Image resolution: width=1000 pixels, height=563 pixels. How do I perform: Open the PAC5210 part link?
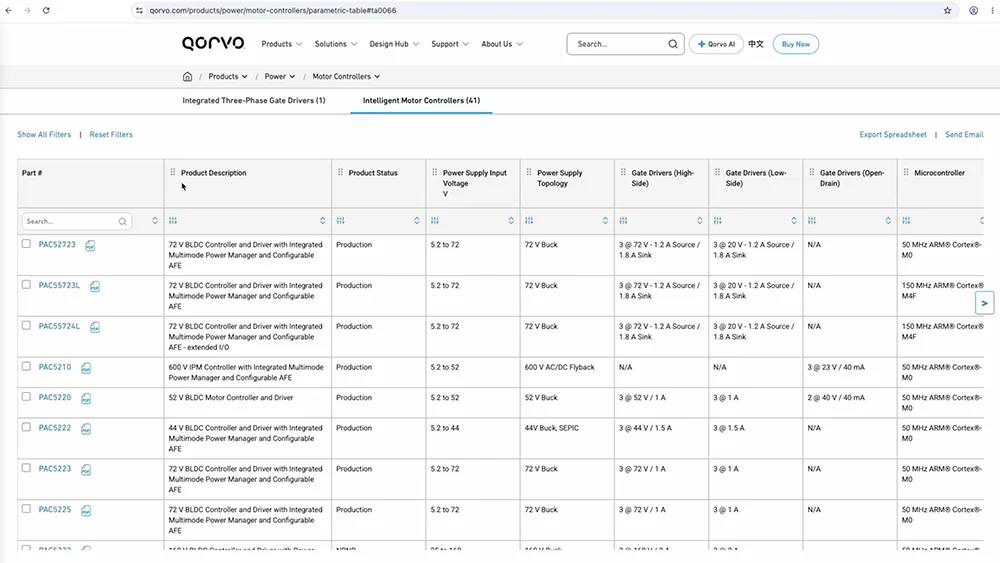tap(55, 367)
